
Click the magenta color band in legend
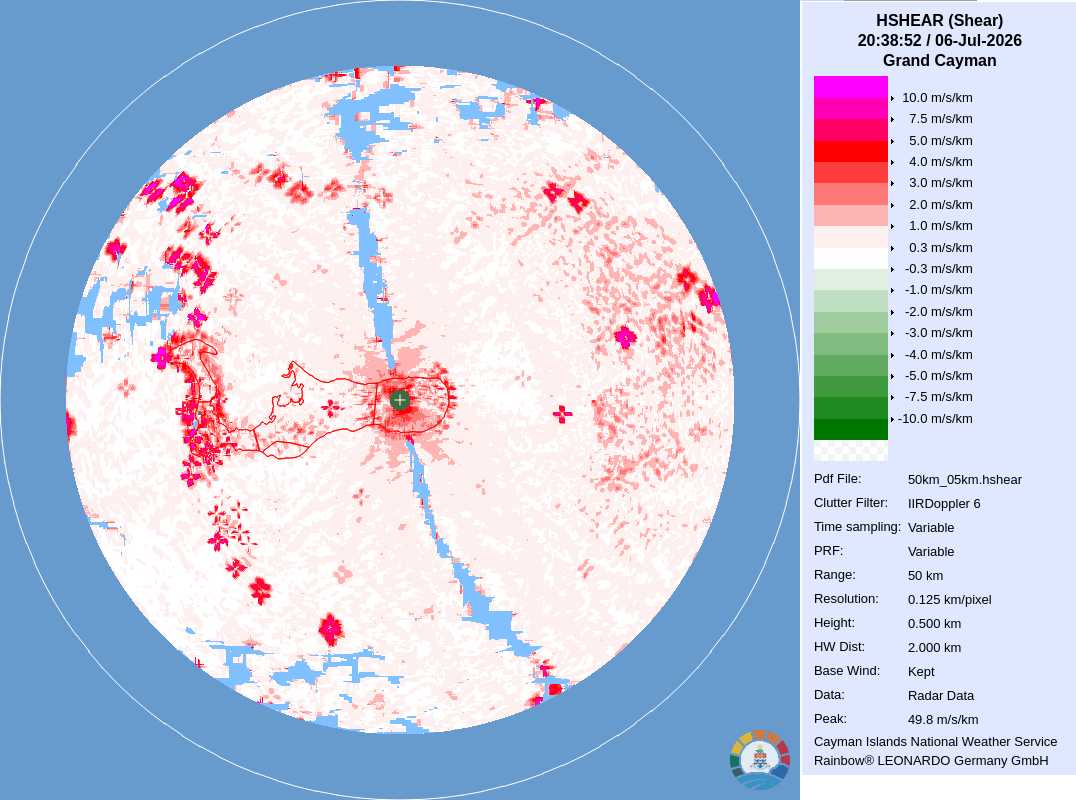851,87
